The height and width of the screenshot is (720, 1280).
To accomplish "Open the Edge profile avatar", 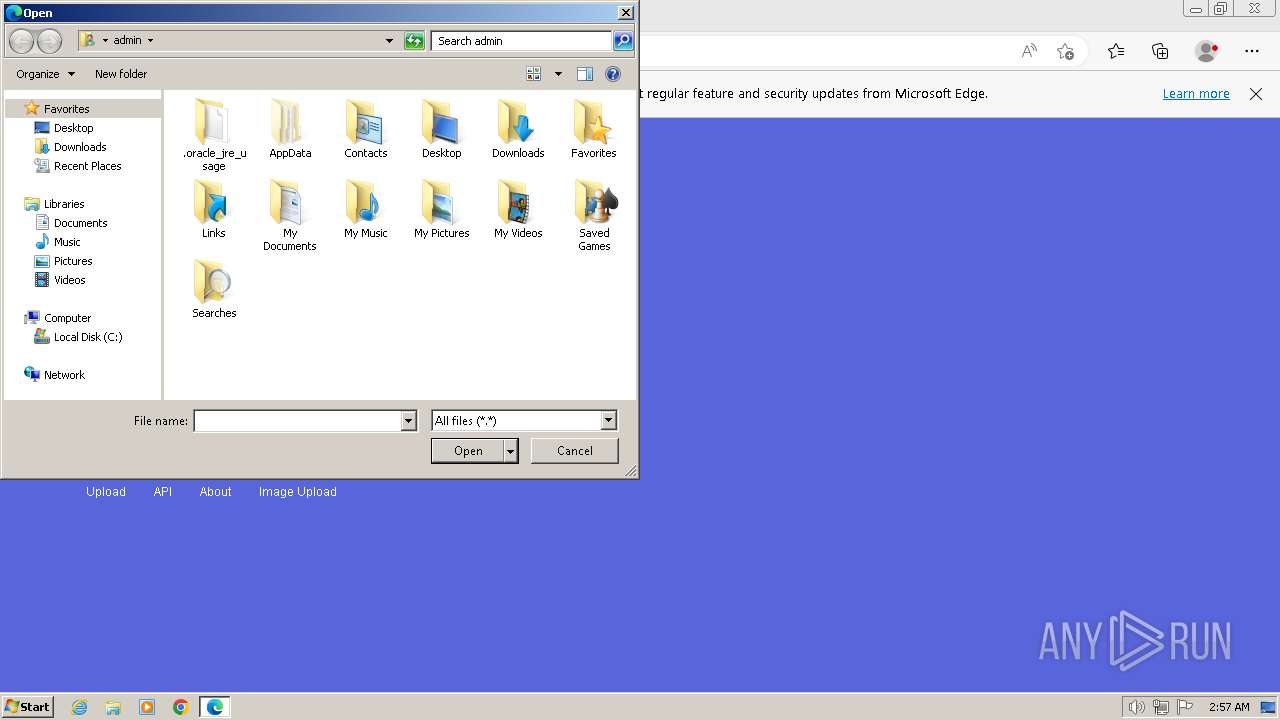I will [x=1207, y=51].
